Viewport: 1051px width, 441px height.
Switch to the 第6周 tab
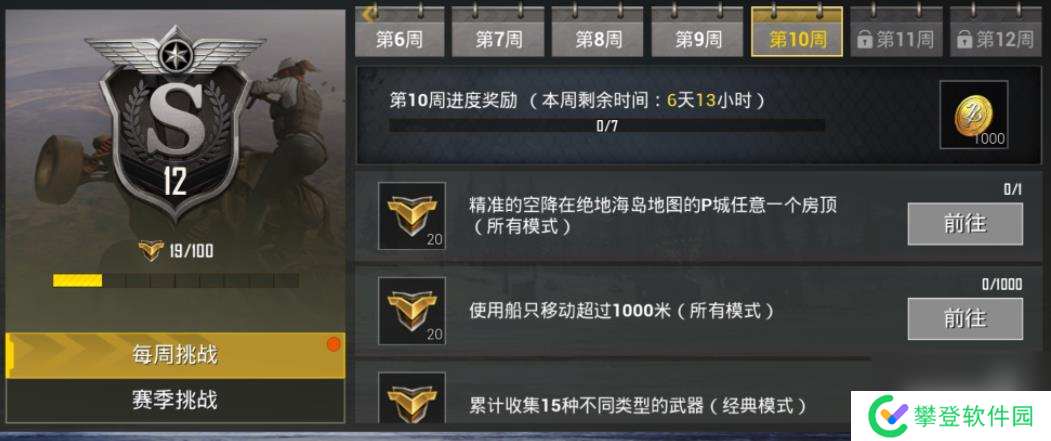point(399,32)
